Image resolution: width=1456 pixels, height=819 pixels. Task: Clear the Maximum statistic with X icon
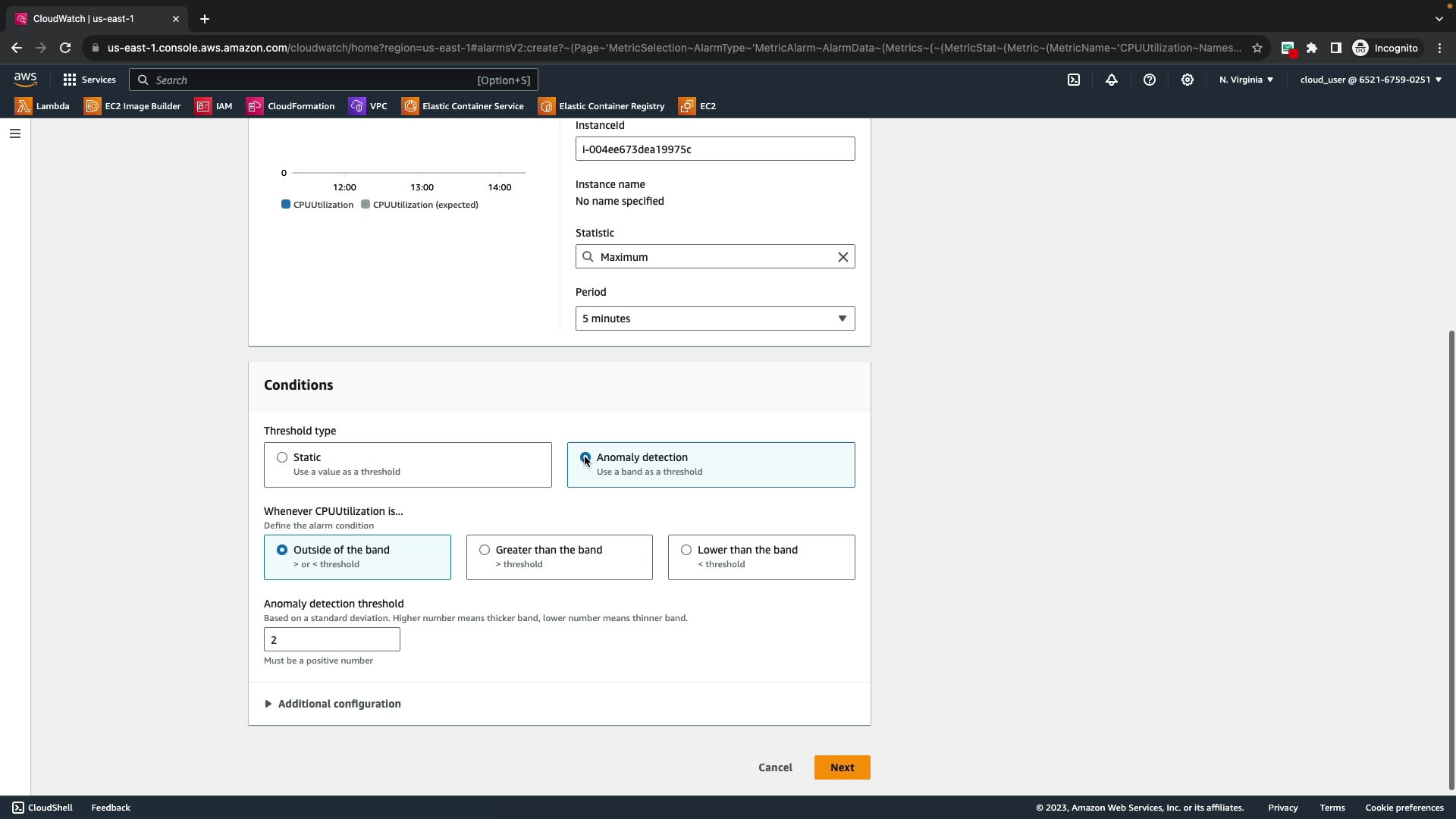point(843,257)
